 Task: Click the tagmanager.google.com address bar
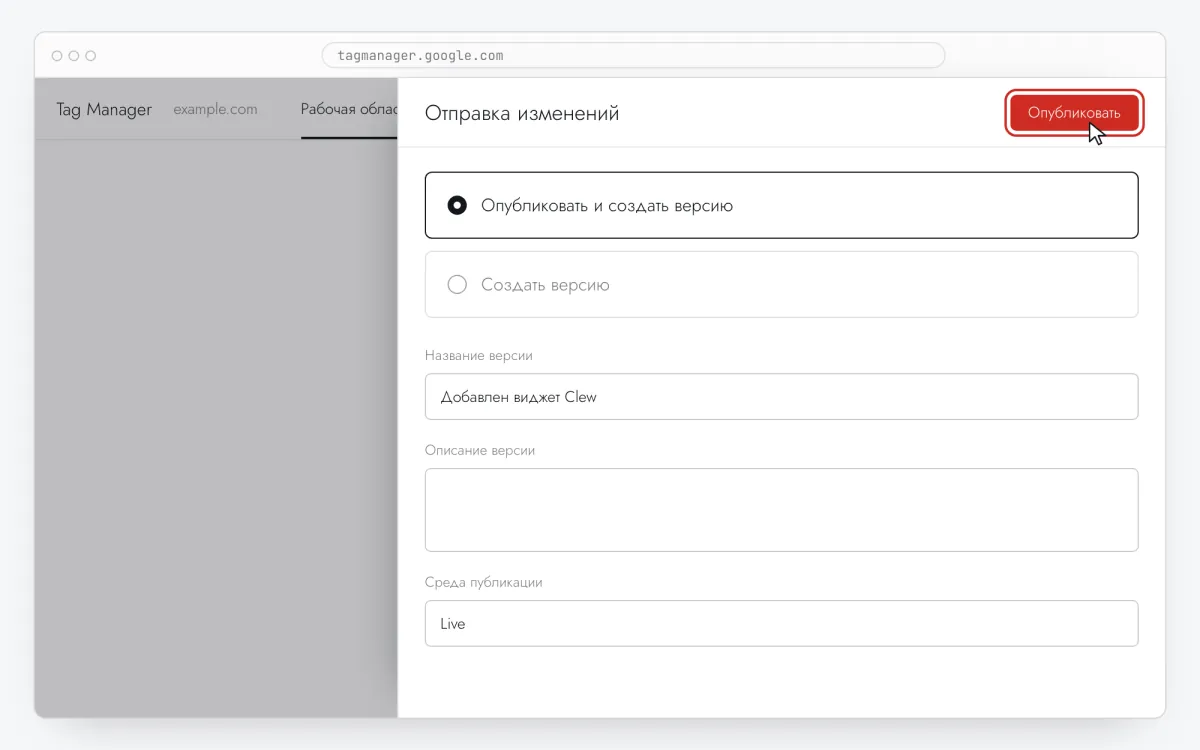(633, 55)
